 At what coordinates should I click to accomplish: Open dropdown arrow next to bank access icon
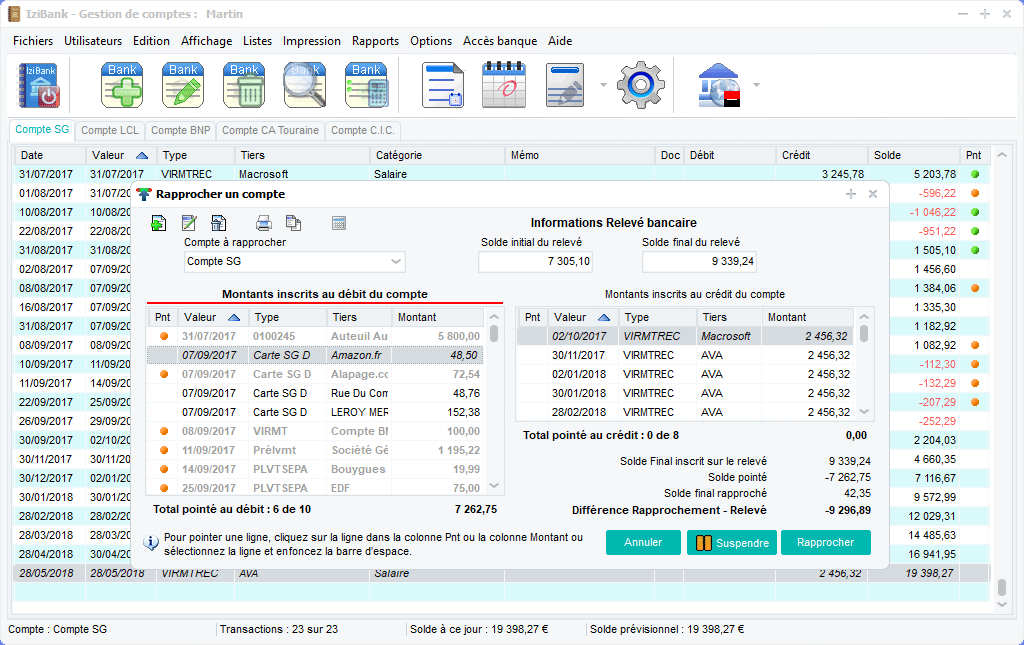(x=756, y=85)
